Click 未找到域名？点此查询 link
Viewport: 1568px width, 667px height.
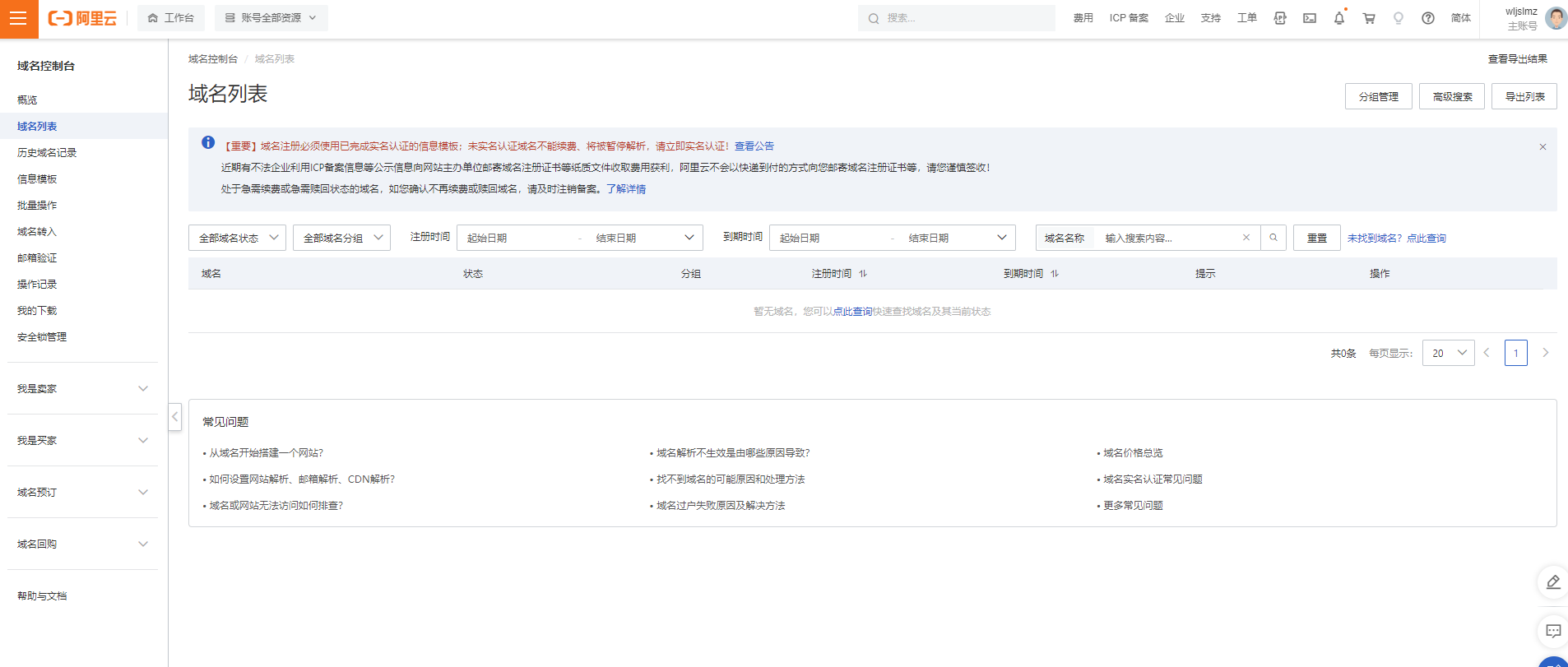[x=1396, y=238]
